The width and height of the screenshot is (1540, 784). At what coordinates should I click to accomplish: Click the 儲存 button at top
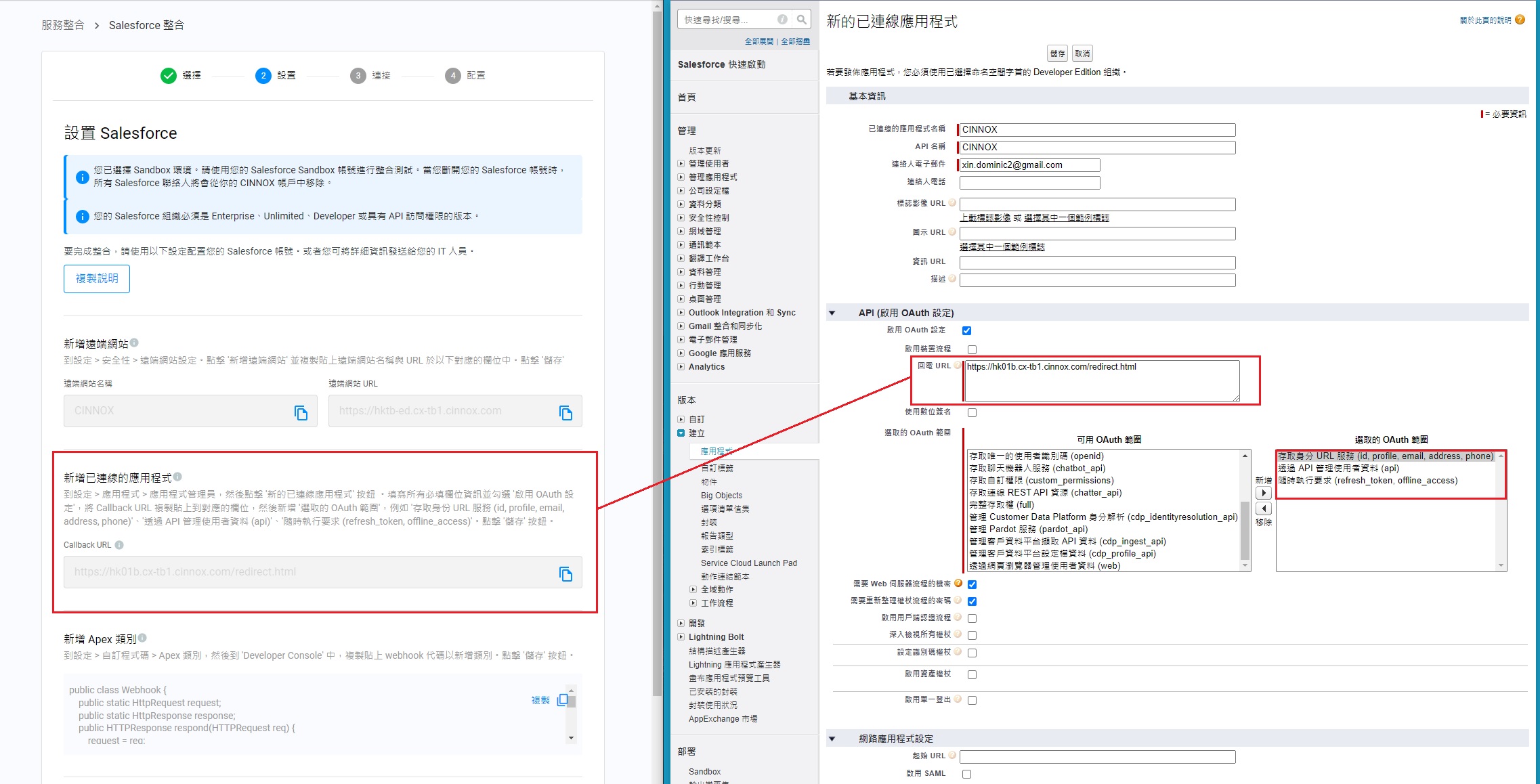[1056, 53]
